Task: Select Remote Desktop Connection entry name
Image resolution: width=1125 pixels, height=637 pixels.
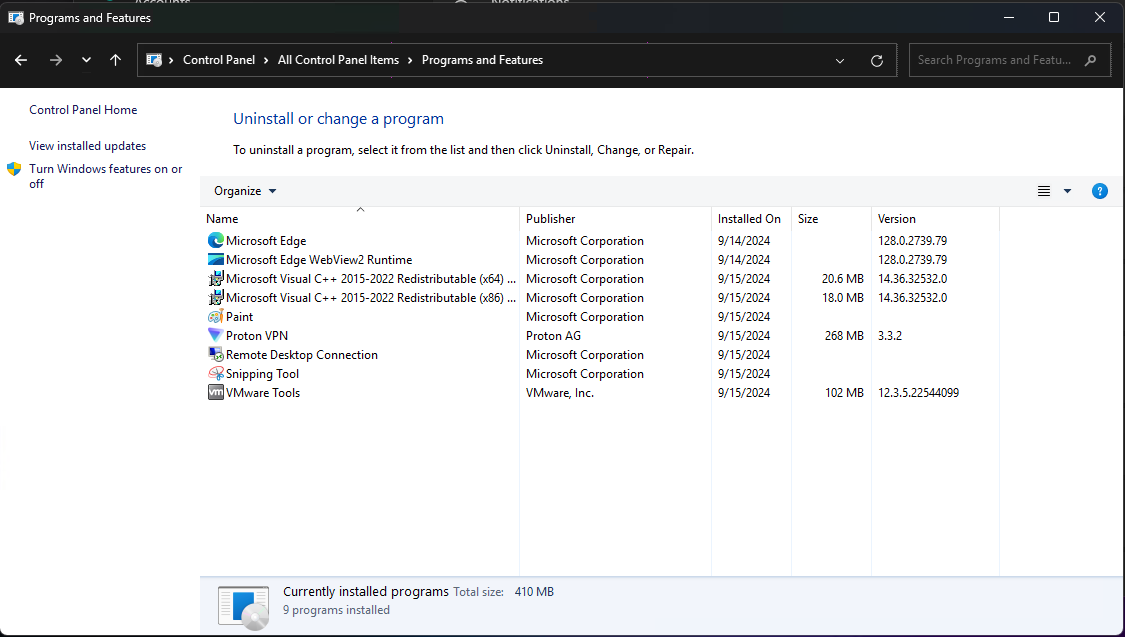Action: coord(302,355)
